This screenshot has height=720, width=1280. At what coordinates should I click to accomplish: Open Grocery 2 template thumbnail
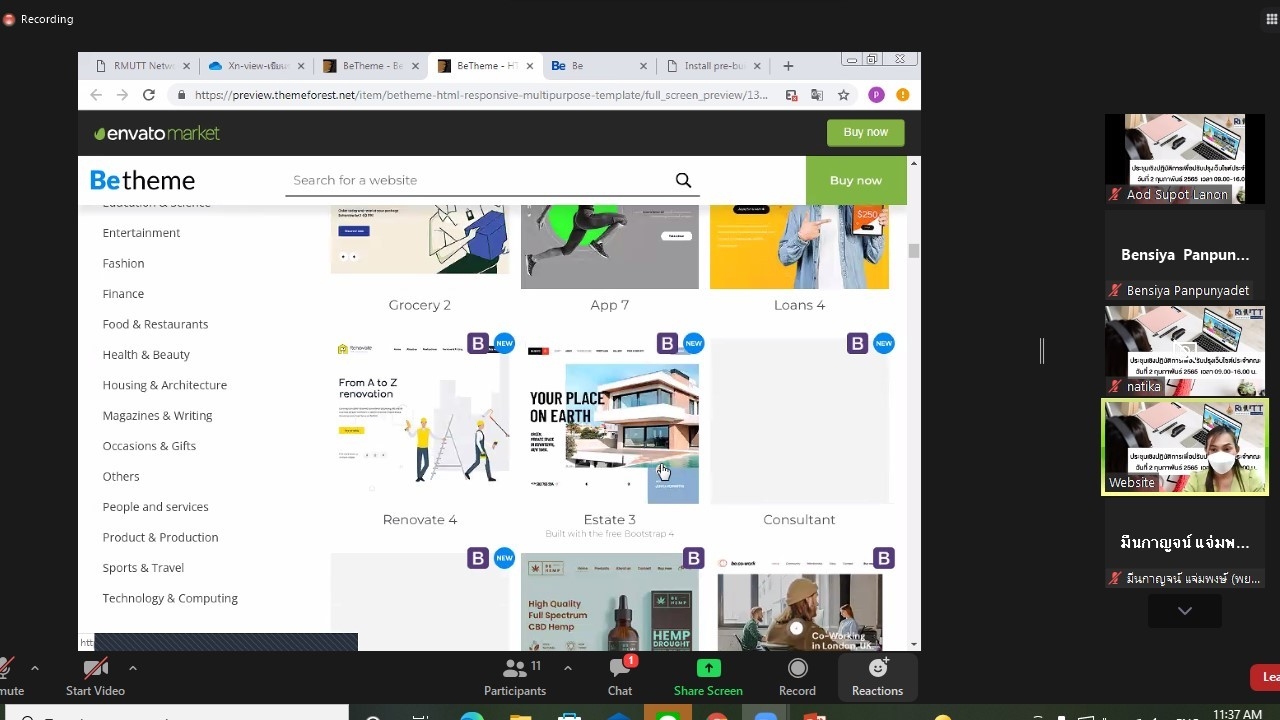(420, 240)
